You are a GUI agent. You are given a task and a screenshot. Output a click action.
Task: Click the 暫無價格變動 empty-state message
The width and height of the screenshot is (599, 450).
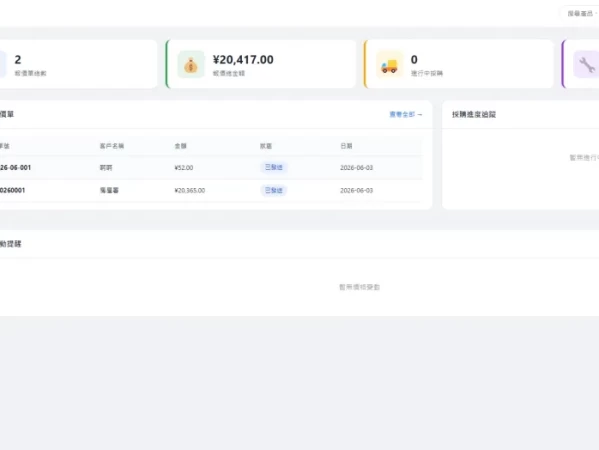pos(359,287)
